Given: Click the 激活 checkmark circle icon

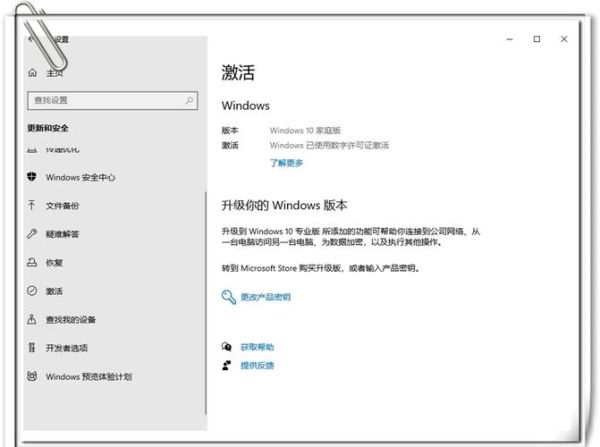Looking at the screenshot, I should tap(32, 291).
